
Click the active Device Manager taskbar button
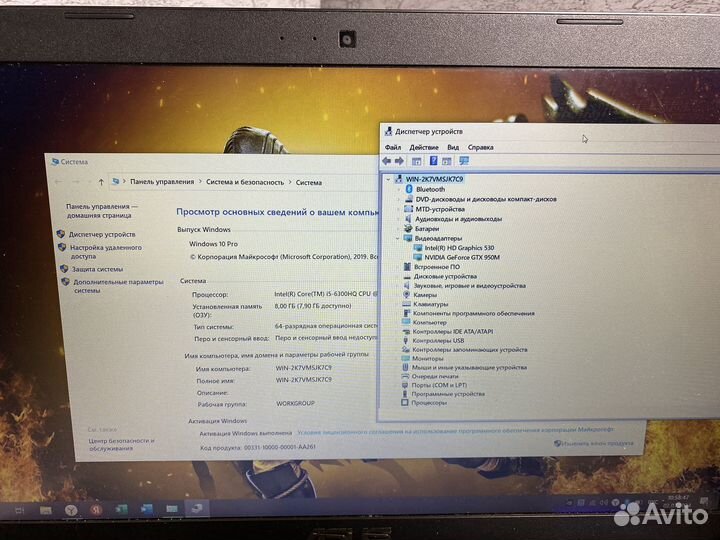[197, 508]
